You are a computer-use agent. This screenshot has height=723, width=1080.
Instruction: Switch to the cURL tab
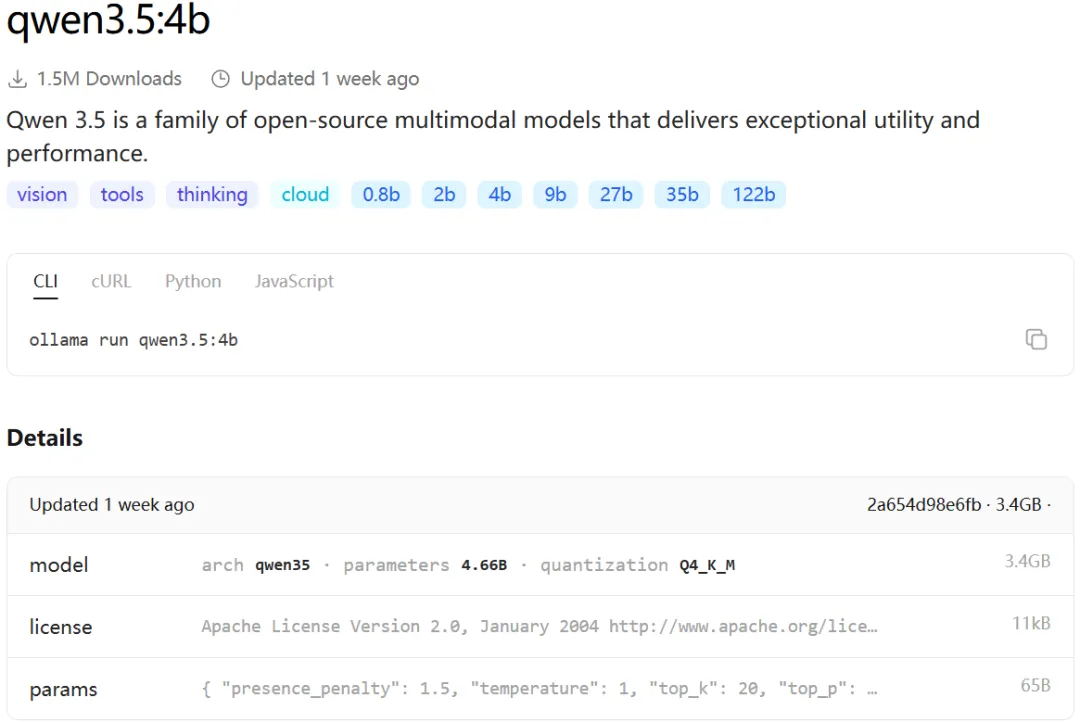click(111, 282)
